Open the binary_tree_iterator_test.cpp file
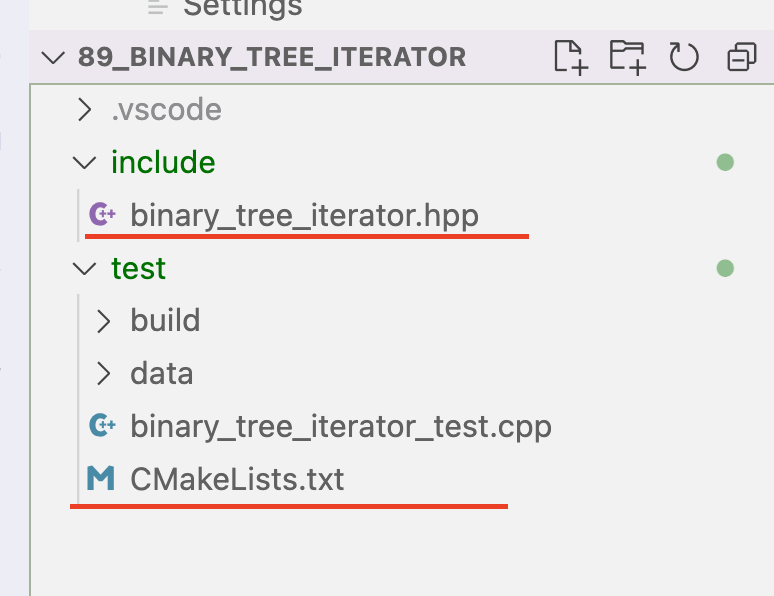 [x=341, y=427]
